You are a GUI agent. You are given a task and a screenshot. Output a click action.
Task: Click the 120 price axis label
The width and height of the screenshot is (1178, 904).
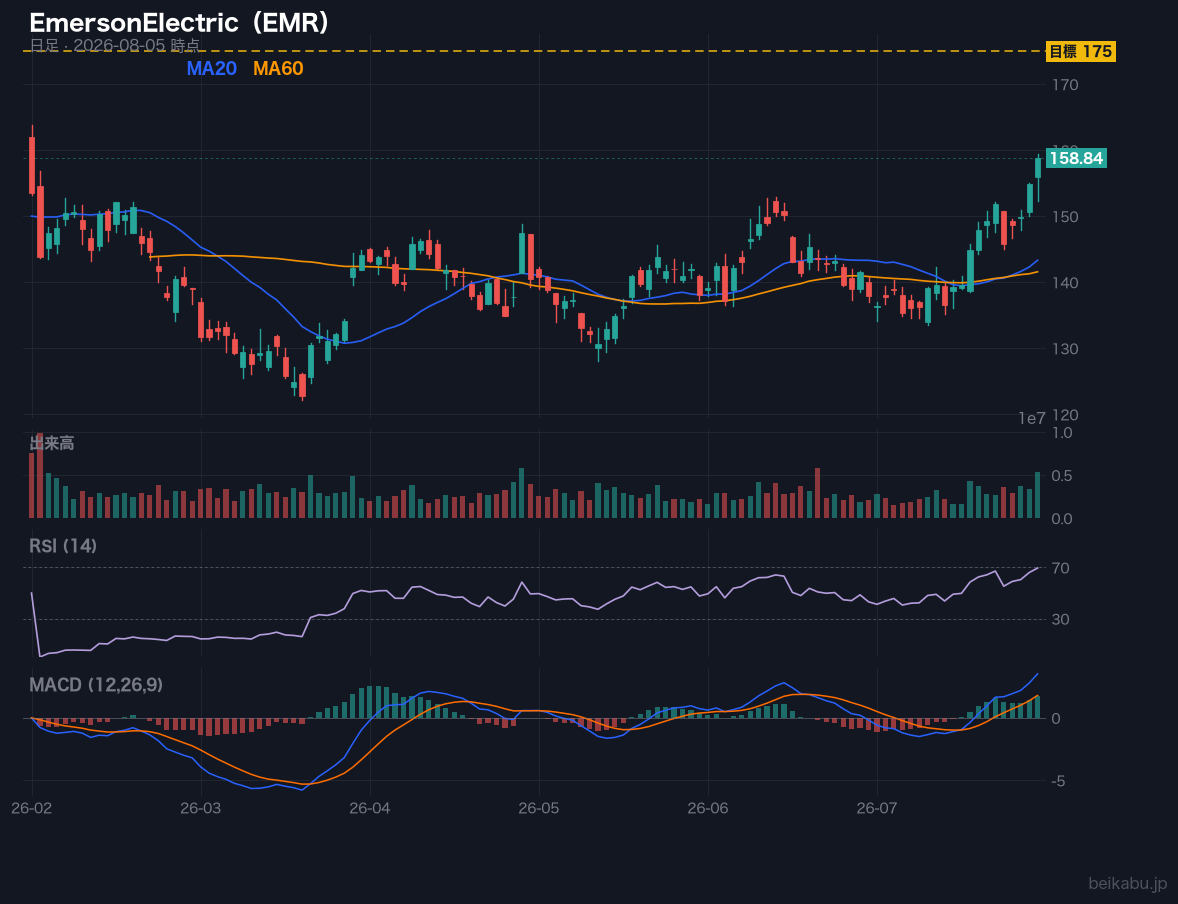(x=1065, y=416)
